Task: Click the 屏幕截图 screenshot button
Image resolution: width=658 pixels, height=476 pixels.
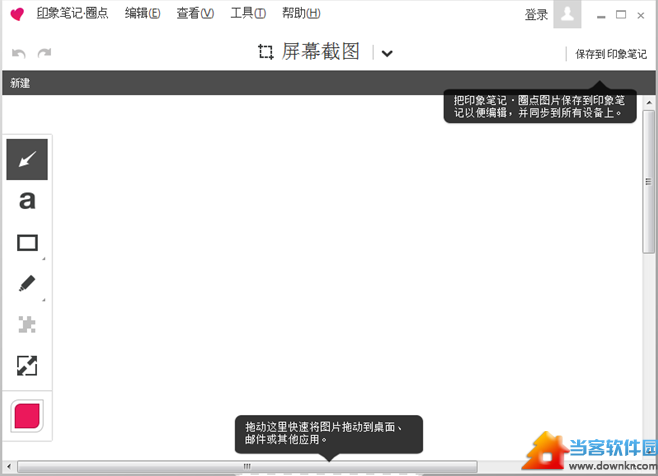Action: [321, 52]
